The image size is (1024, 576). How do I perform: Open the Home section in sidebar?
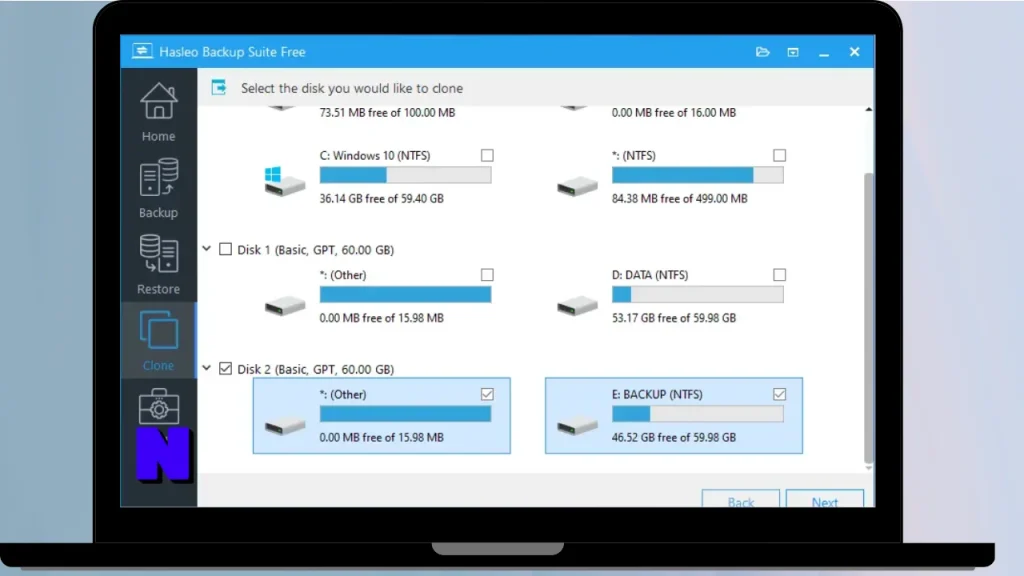[159, 112]
